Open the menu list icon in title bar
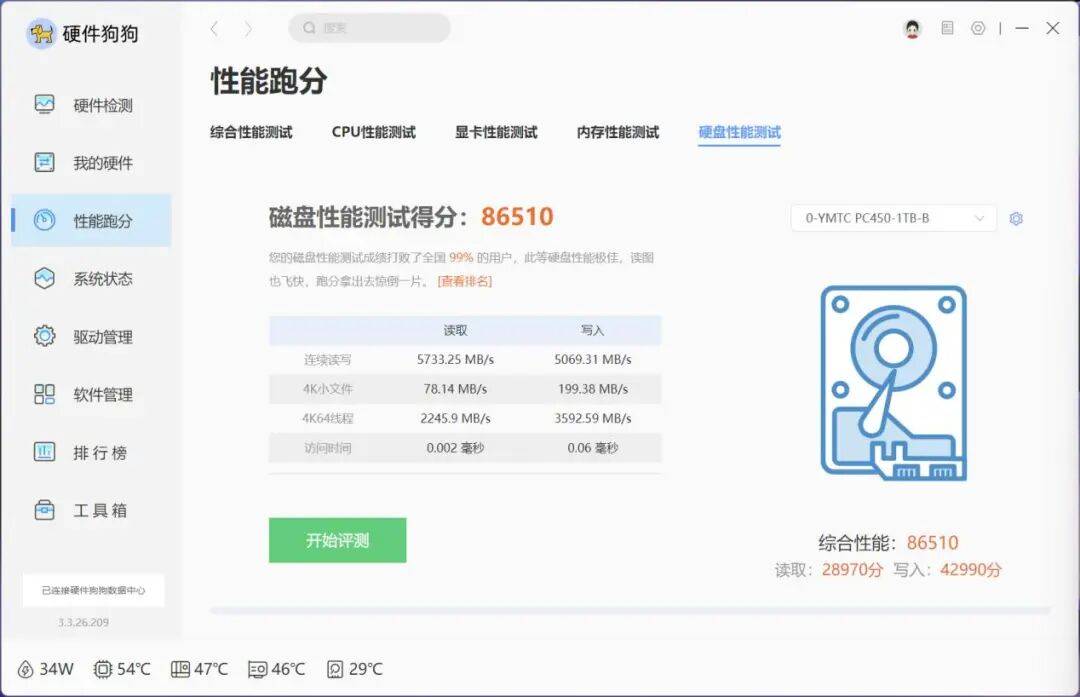The image size is (1080, 697). 948,28
